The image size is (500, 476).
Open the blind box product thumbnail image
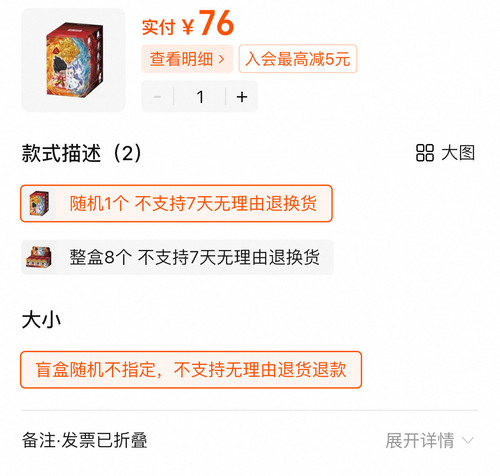tap(73, 60)
